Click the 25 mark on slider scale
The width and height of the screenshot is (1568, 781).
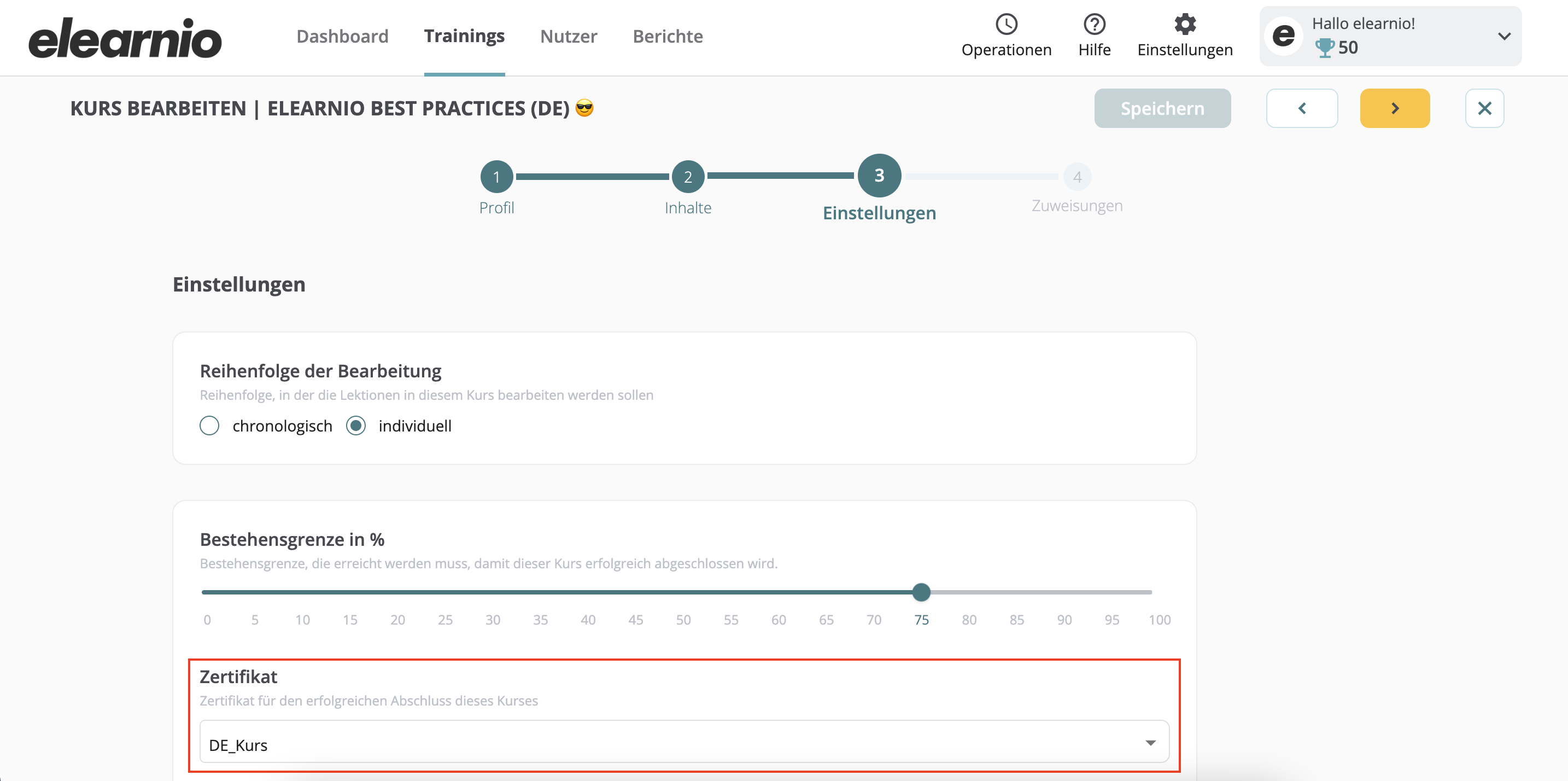pyautogui.click(x=445, y=620)
